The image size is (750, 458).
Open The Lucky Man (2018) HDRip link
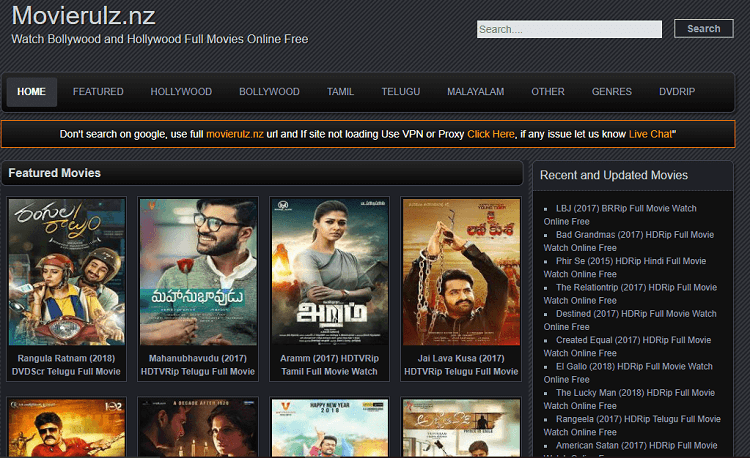pos(629,399)
